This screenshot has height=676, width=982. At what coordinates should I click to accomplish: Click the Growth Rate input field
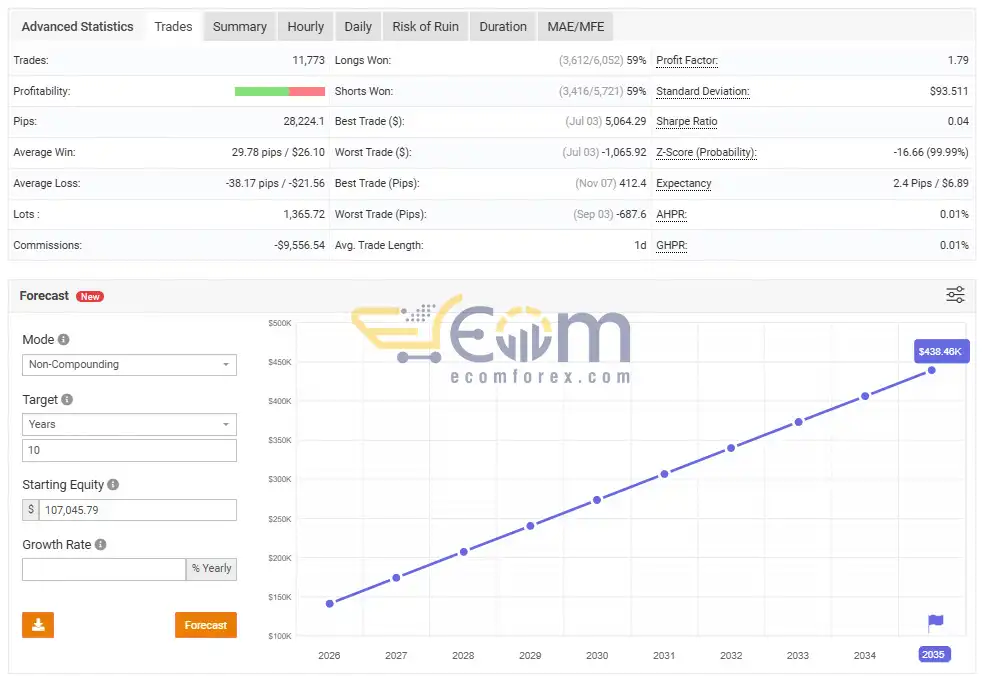click(104, 569)
